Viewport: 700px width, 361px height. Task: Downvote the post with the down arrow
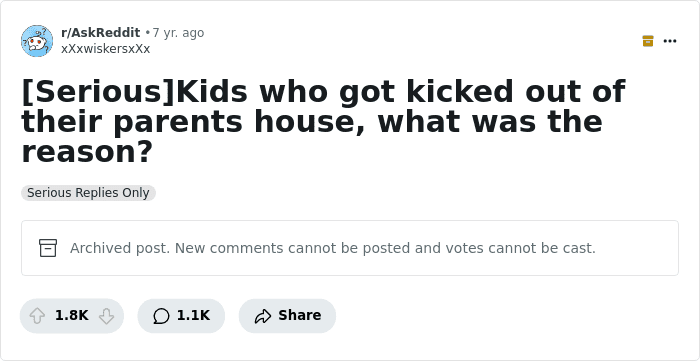[x=106, y=316]
